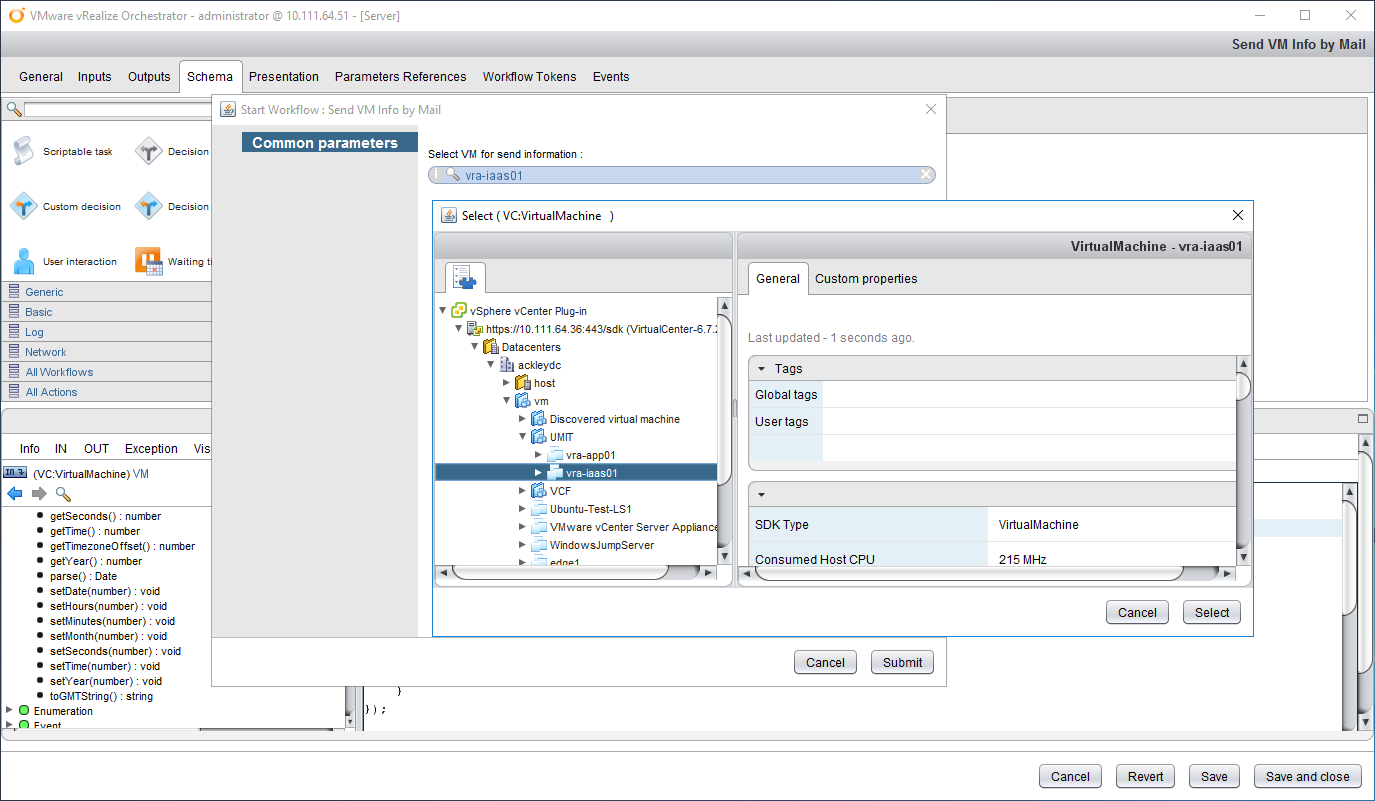This screenshot has width=1375, height=801.
Task: Click the palette search input field
Action: (x=115, y=109)
